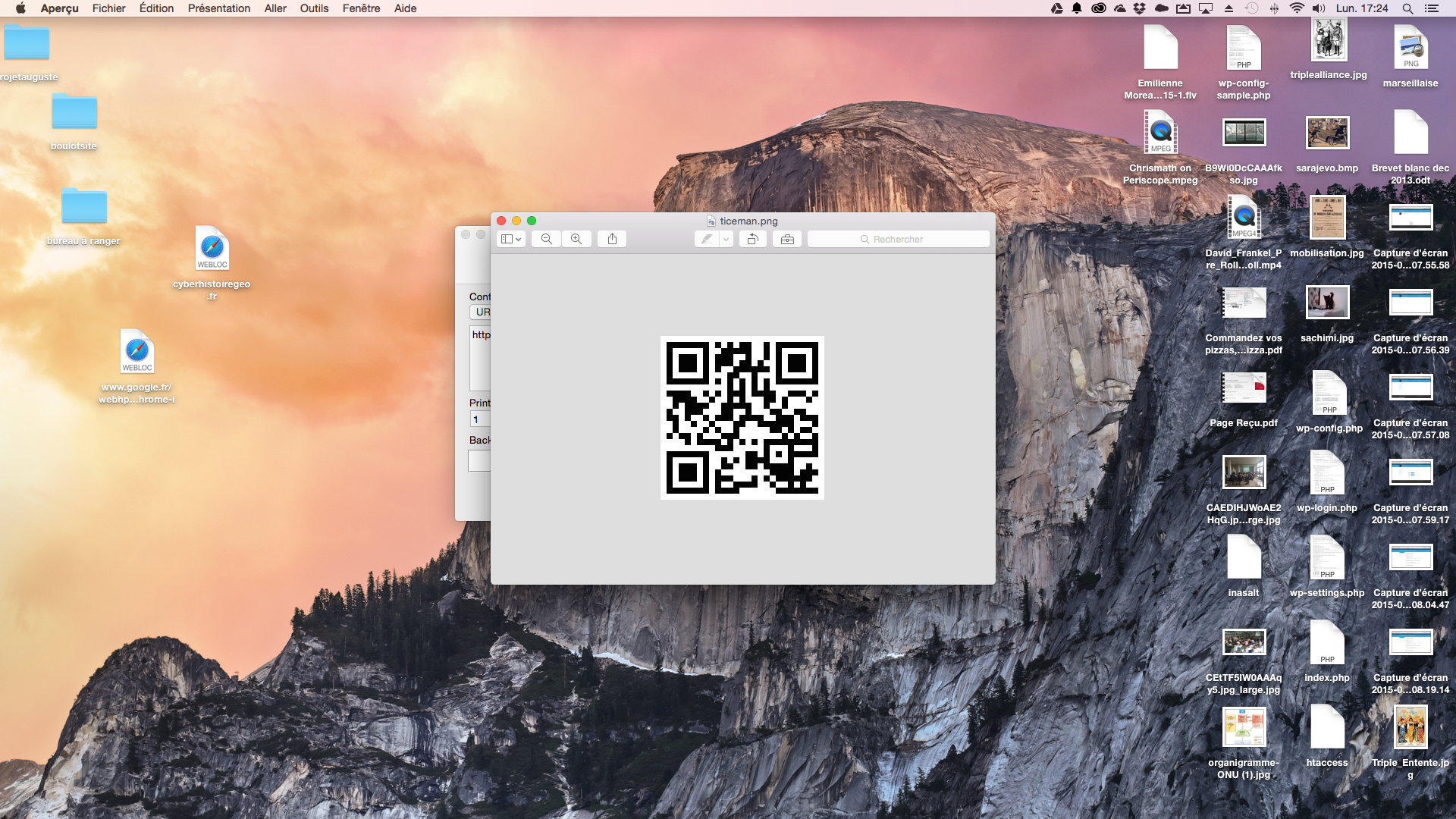Screen dimensions: 1456x819
Task: Open the Fichier menu
Action: 109,8
